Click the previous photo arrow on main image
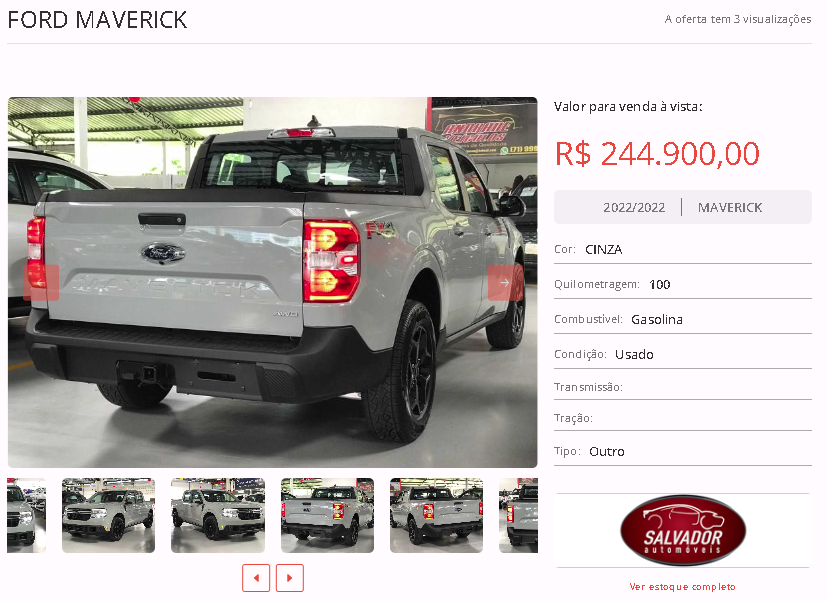 tap(41, 283)
